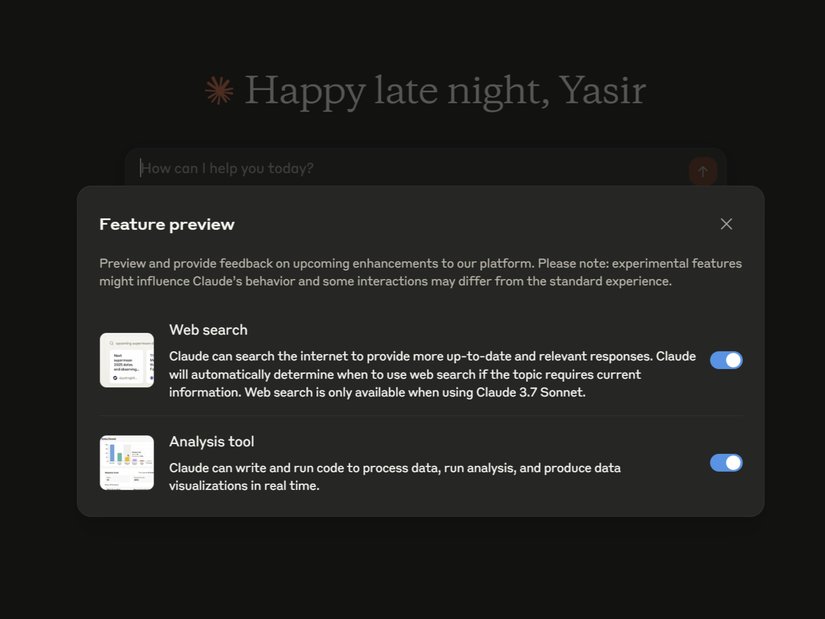
Task: Click the blue bar in Analysis thumbnail chart
Action: [x=112, y=453]
